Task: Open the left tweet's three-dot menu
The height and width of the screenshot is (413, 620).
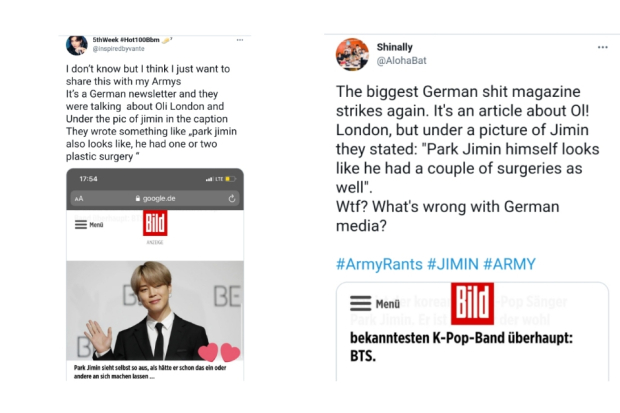Action: tap(239, 40)
